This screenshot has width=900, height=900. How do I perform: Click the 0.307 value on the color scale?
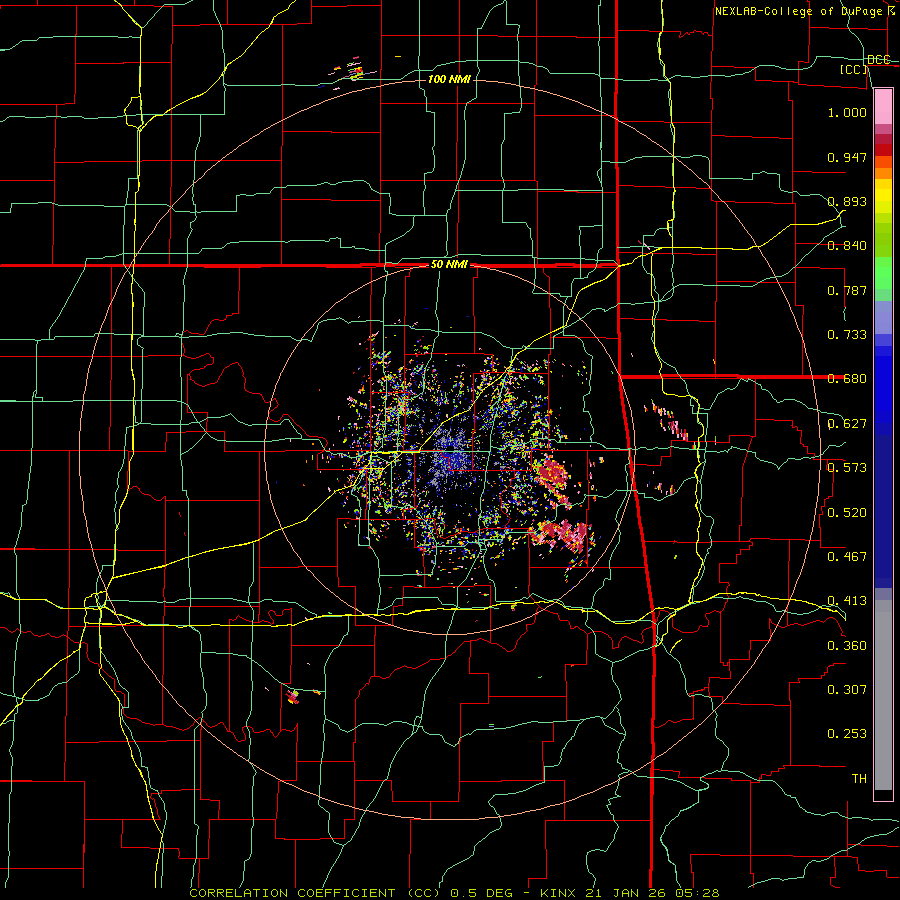click(x=847, y=690)
